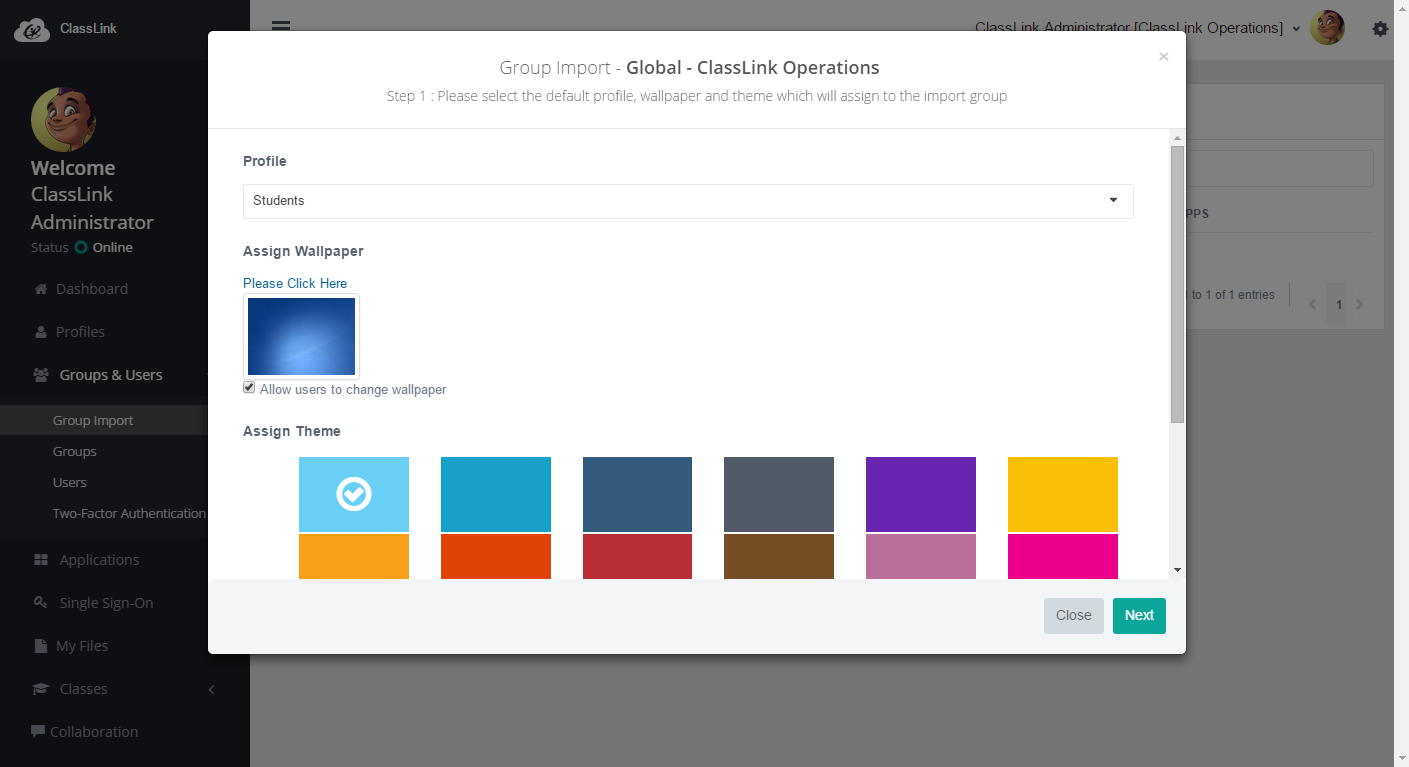Click the dialog vertical scrollbar thumb

click(1177, 284)
